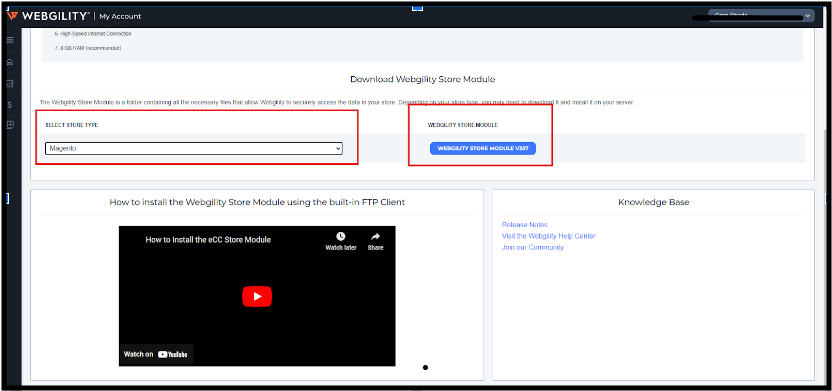832x391 pixels.
Task: Click the 'WEBGILITY STORE MODULE' label
Action: [463, 125]
